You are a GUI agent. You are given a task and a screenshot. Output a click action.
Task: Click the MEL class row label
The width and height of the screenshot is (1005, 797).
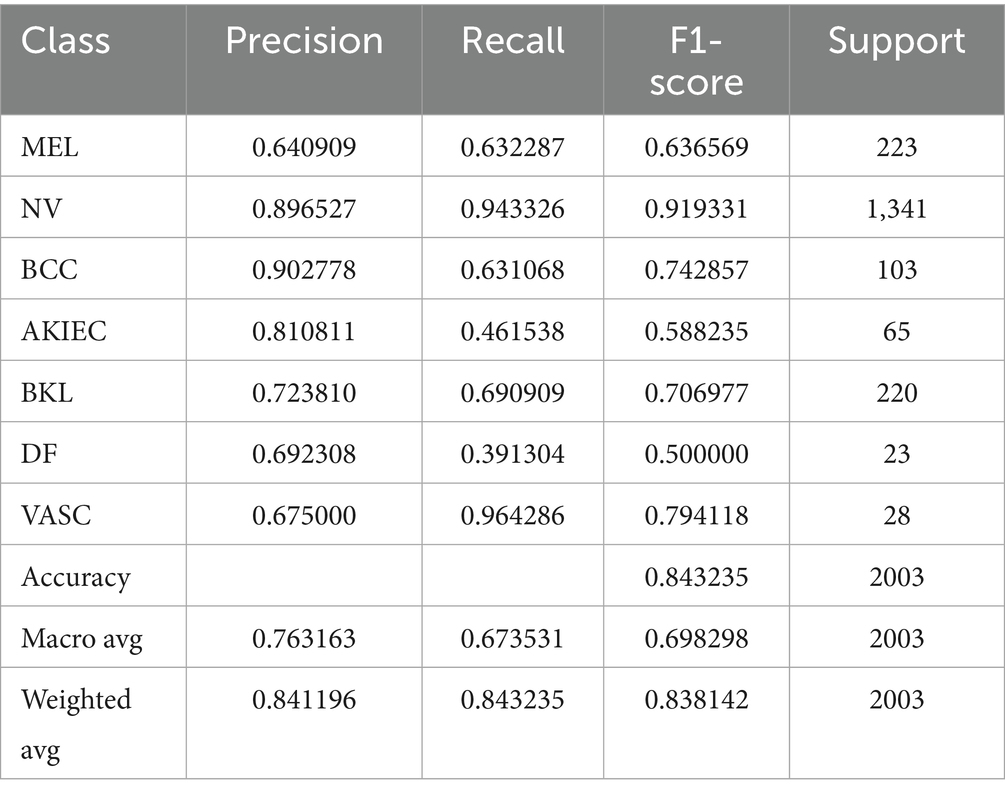pos(50,147)
